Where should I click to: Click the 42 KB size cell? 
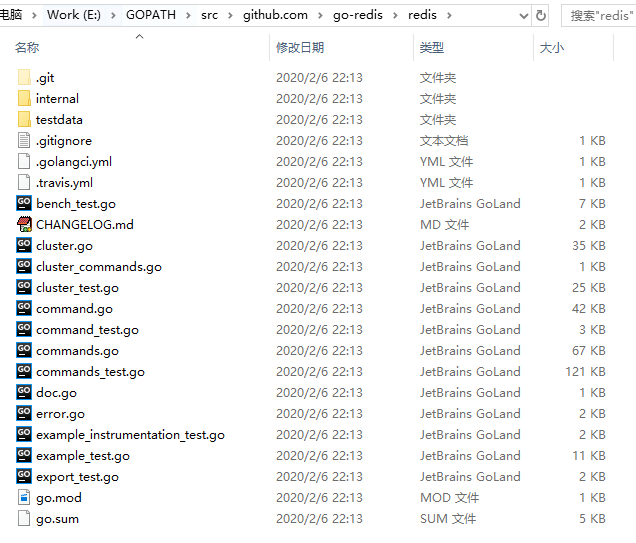[589, 308]
